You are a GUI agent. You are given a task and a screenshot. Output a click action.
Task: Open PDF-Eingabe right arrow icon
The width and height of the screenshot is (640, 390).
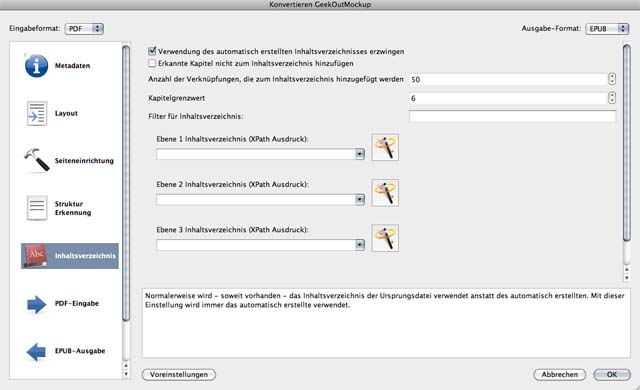[37, 304]
